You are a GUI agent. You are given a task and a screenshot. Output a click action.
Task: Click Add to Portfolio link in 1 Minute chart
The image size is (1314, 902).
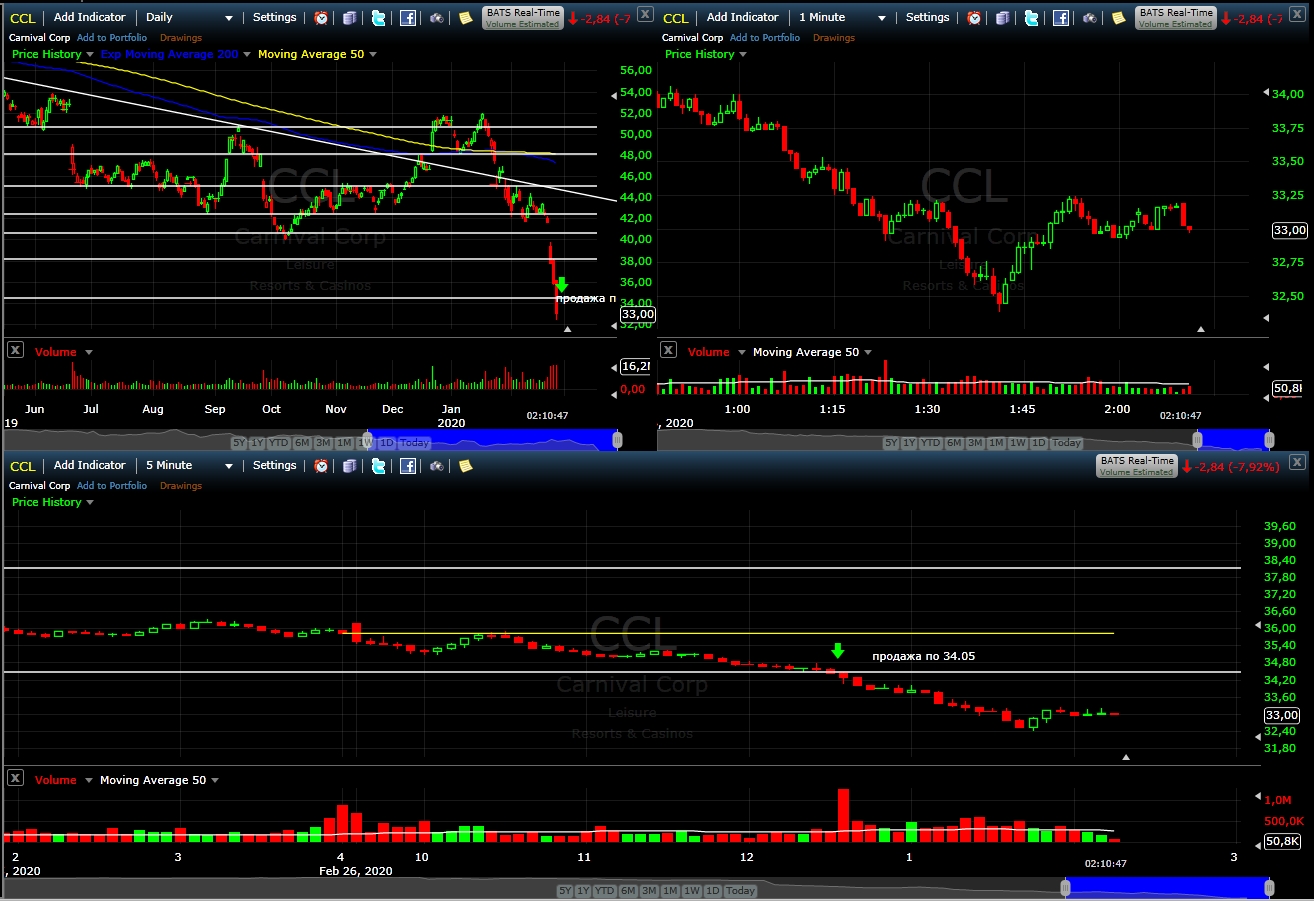[x=765, y=38]
